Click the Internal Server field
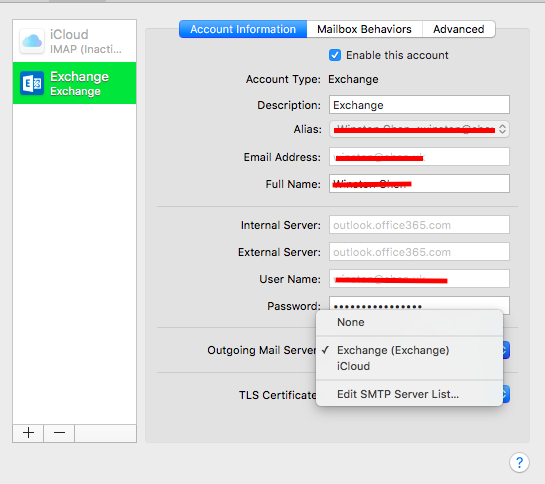The width and height of the screenshot is (545, 484). coord(419,225)
